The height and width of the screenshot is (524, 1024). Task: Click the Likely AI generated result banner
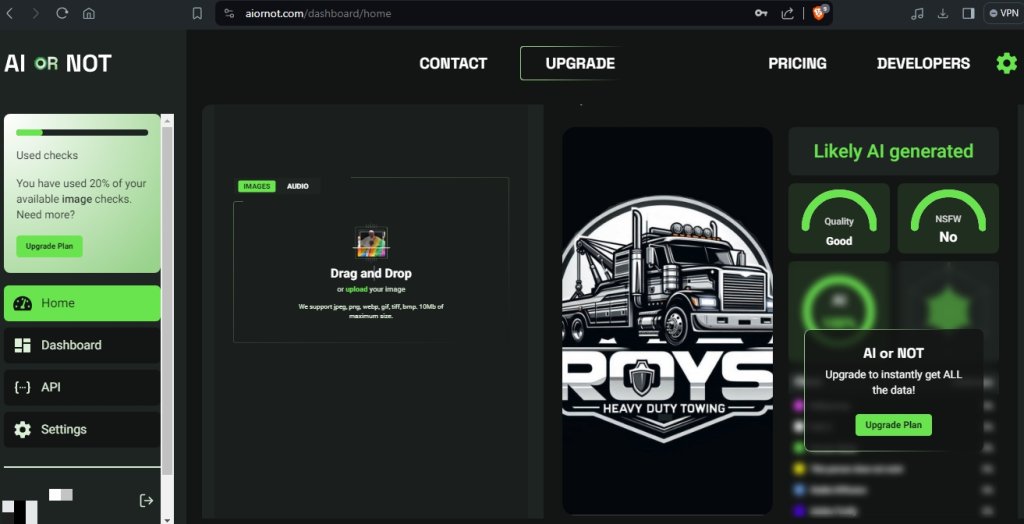(893, 152)
